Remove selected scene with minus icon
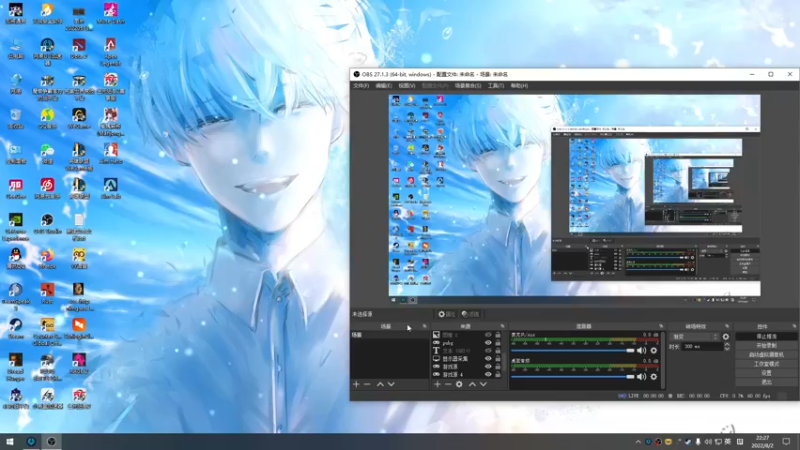Viewport: 800px width, 450px height. point(367,384)
